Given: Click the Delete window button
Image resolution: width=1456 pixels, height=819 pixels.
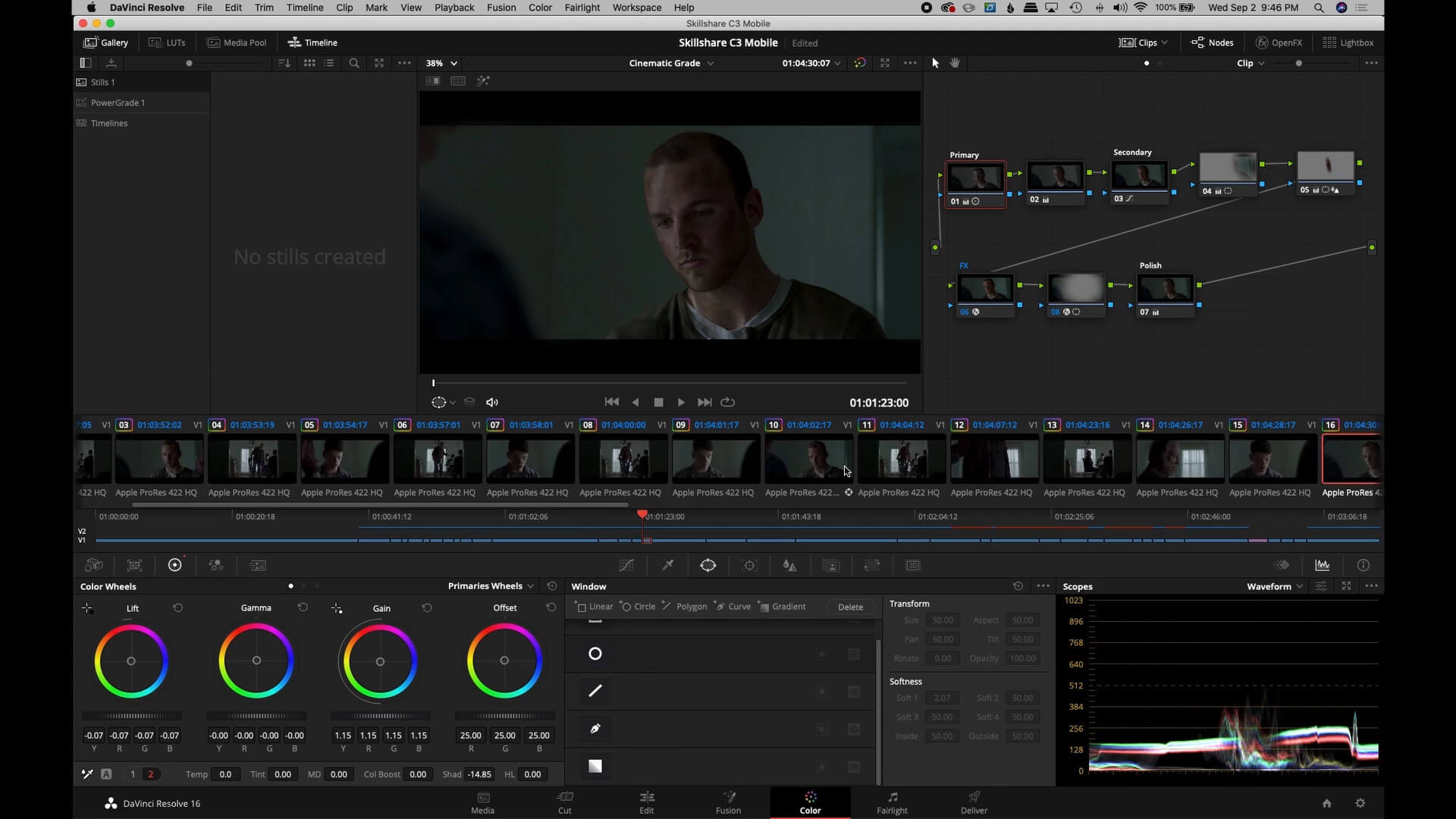Looking at the screenshot, I should pyautogui.click(x=850, y=607).
